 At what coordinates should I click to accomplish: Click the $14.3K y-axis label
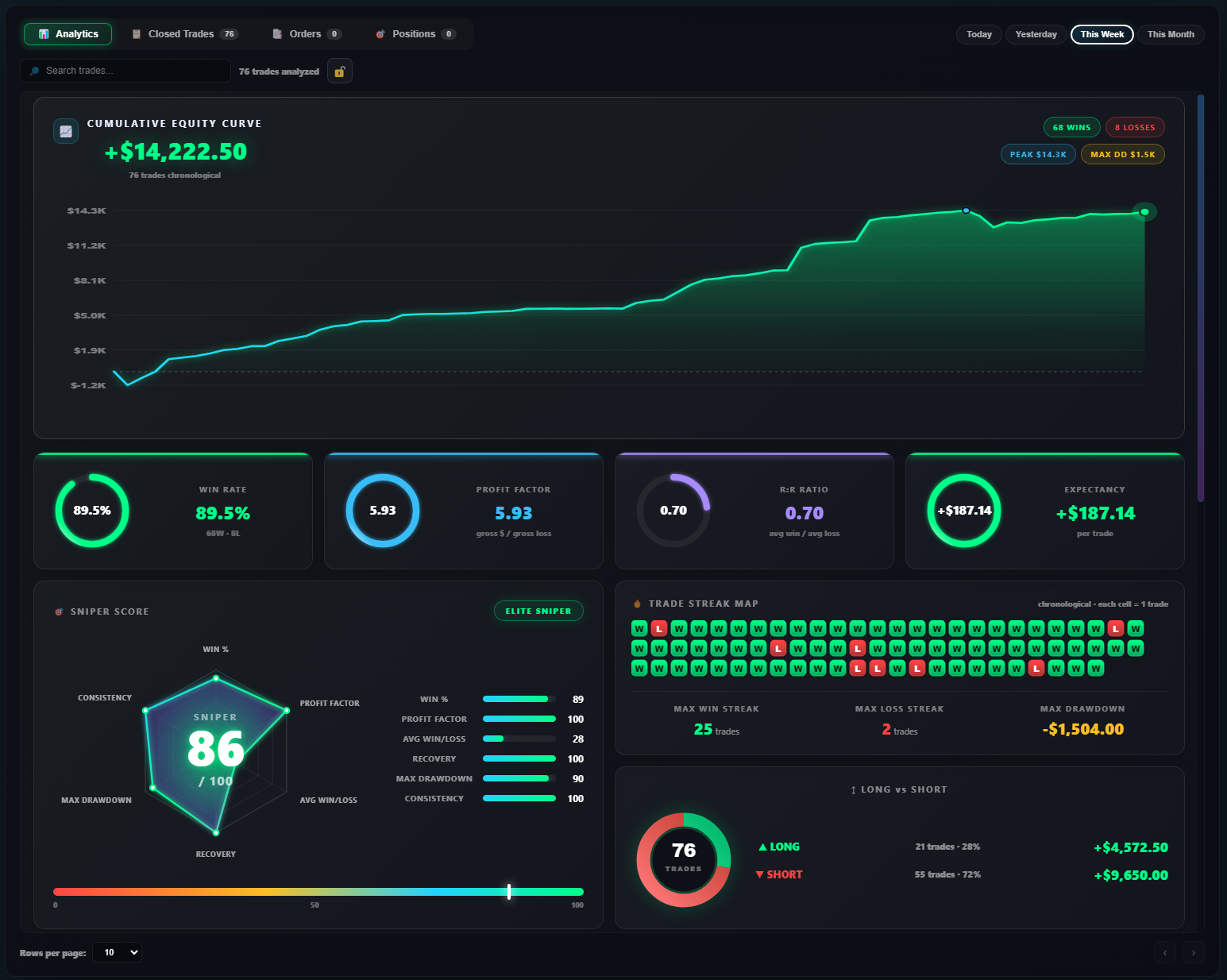pos(87,210)
